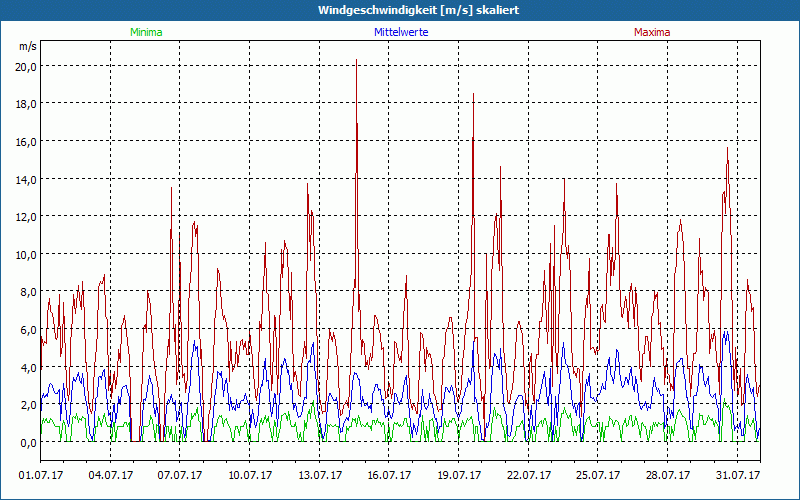Viewport: 800px width, 500px height.
Task: Click the 10.07.17 date label
Action: click(x=250, y=476)
